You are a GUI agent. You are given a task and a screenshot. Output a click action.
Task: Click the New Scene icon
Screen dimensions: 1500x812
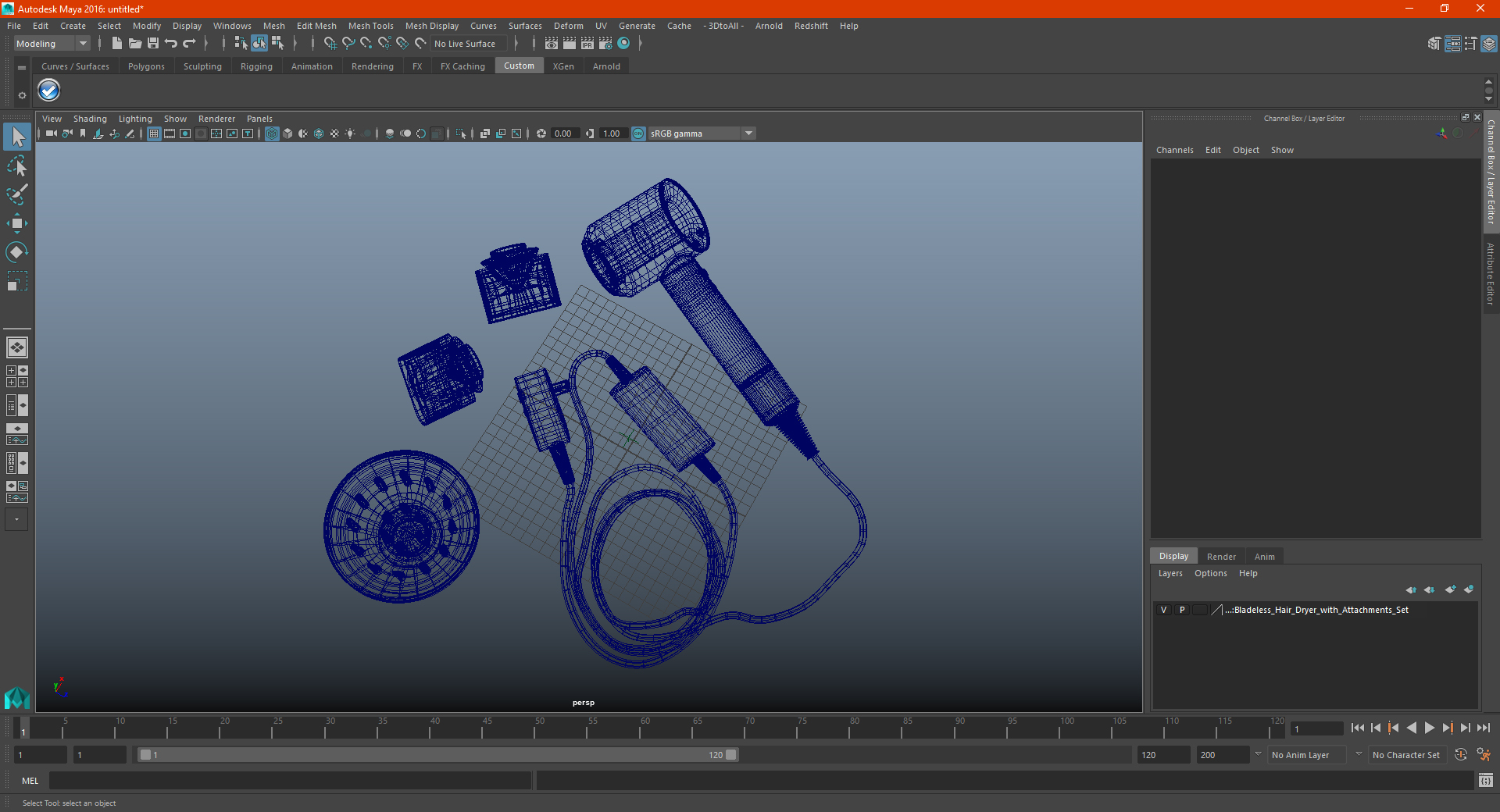point(116,44)
